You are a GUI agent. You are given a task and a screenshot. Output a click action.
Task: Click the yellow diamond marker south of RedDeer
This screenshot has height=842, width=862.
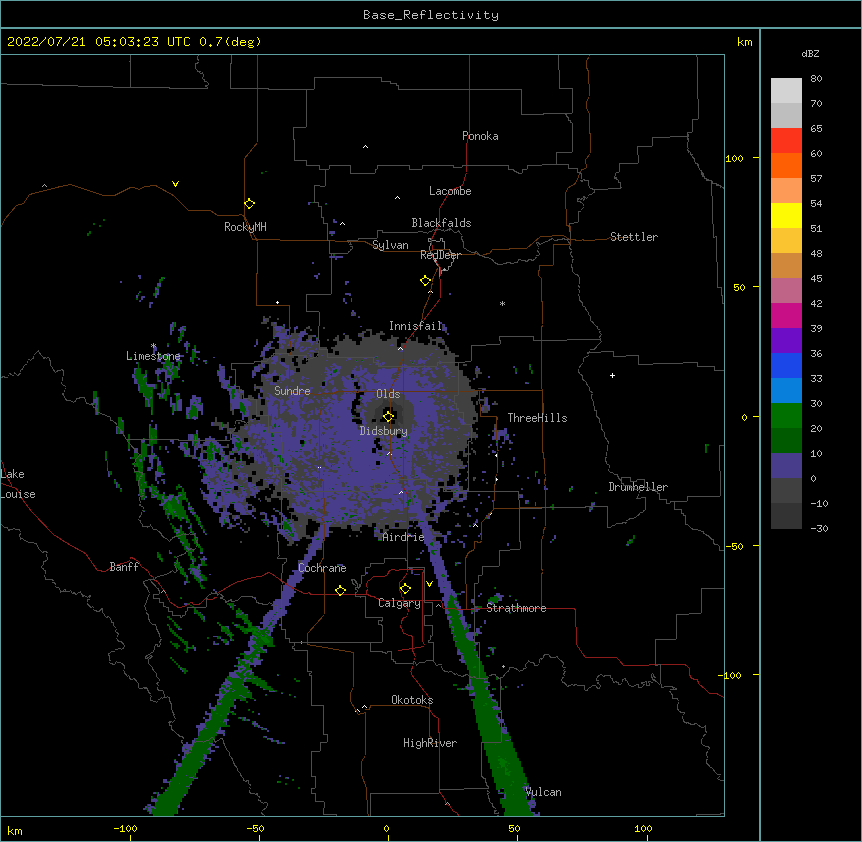426,281
